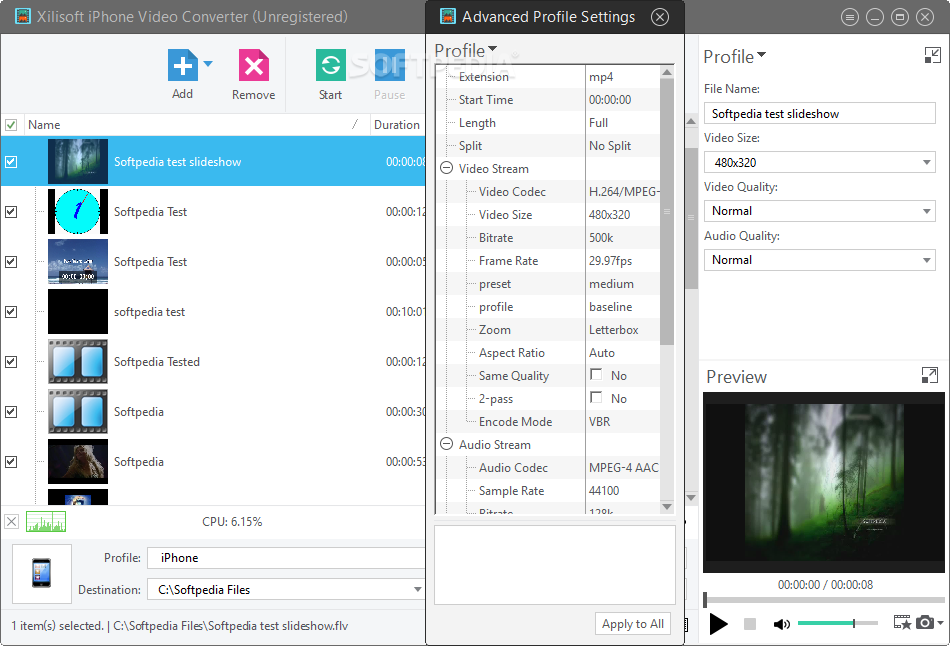Open the Add button dropdown arrow
950x646 pixels.
pyautogui.click(x=208, y=63)
